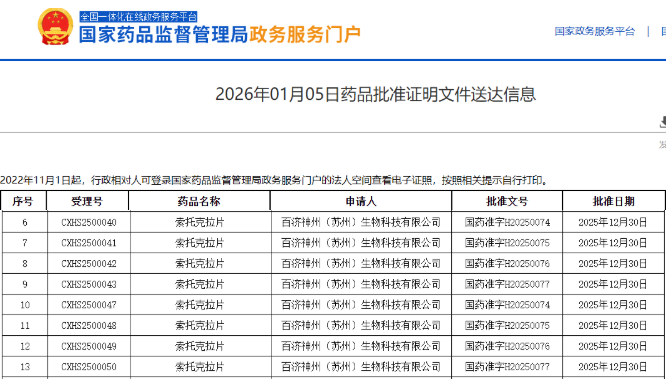Click the 受理号 column header
Viewport: 670px width, 382px height.
[x=87, y=201]
